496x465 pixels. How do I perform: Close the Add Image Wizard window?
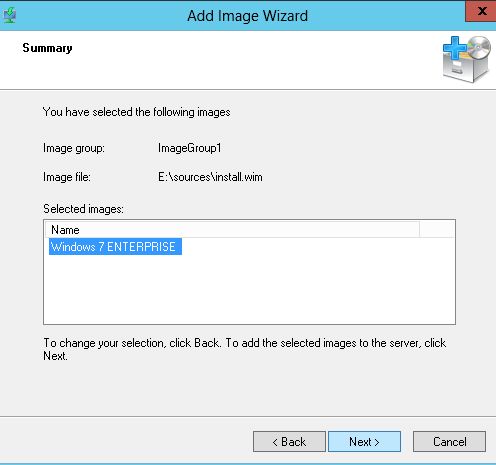481,11
